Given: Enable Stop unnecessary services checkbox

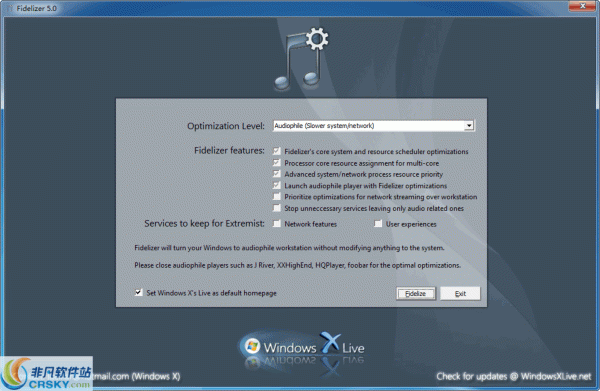Looking at the screenshot, I should pyautogui.click(x=277, y=208).
